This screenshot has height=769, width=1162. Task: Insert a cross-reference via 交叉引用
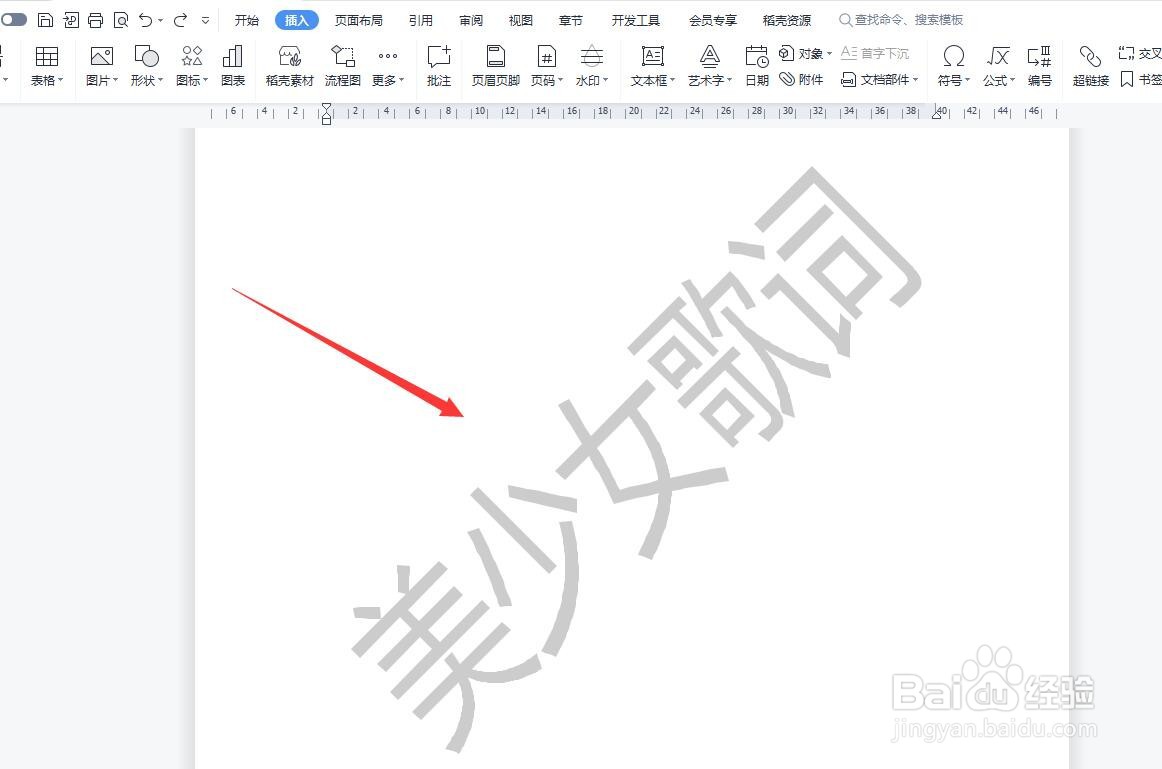(x=1142, y=53)
